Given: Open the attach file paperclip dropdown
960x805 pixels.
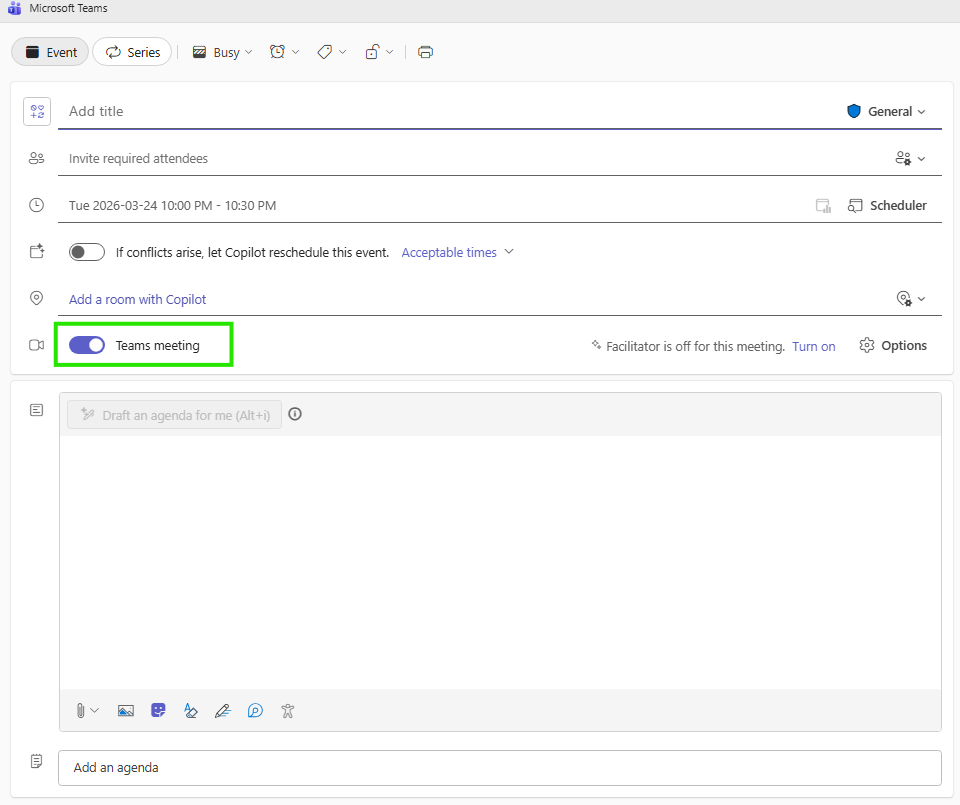Looking at the screenshot, I should coord(87,711).
